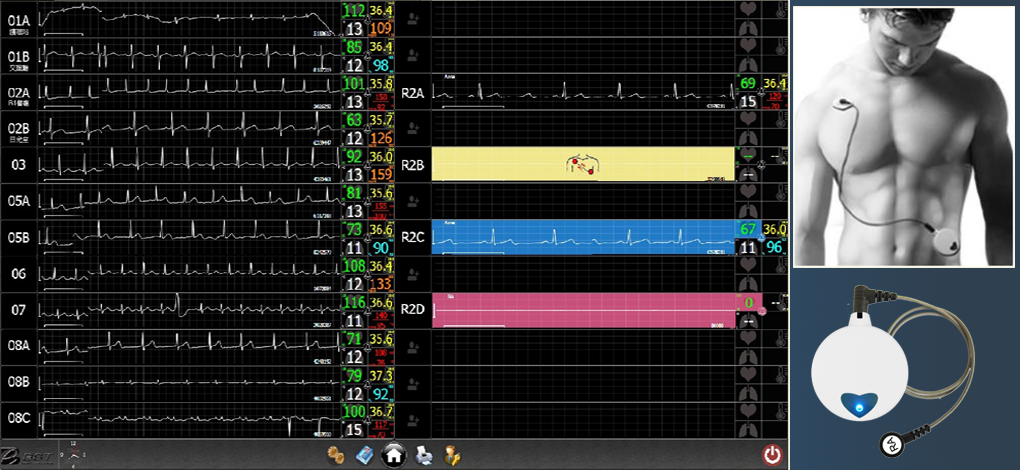1020x470 pixels.
Task: Click the printer icon to print
Action: tap(423, 455)
